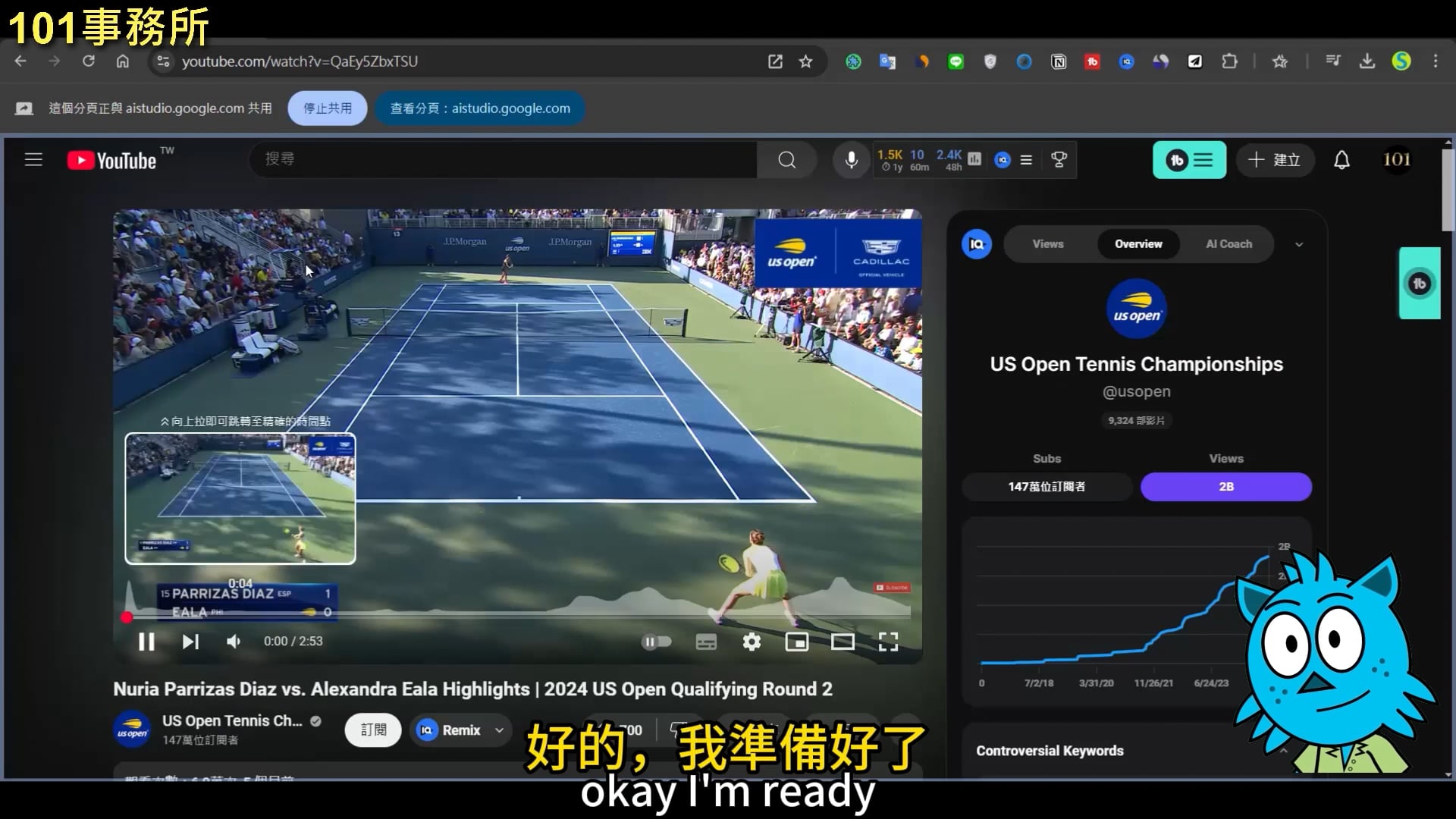
Task: Enter fullscreen video mode
Action: (888, 642)
